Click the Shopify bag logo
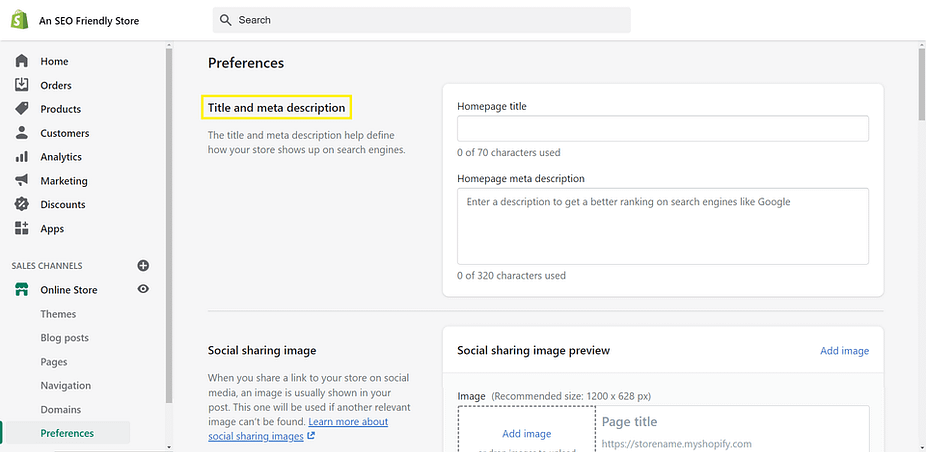 click(x=19, y=20)
